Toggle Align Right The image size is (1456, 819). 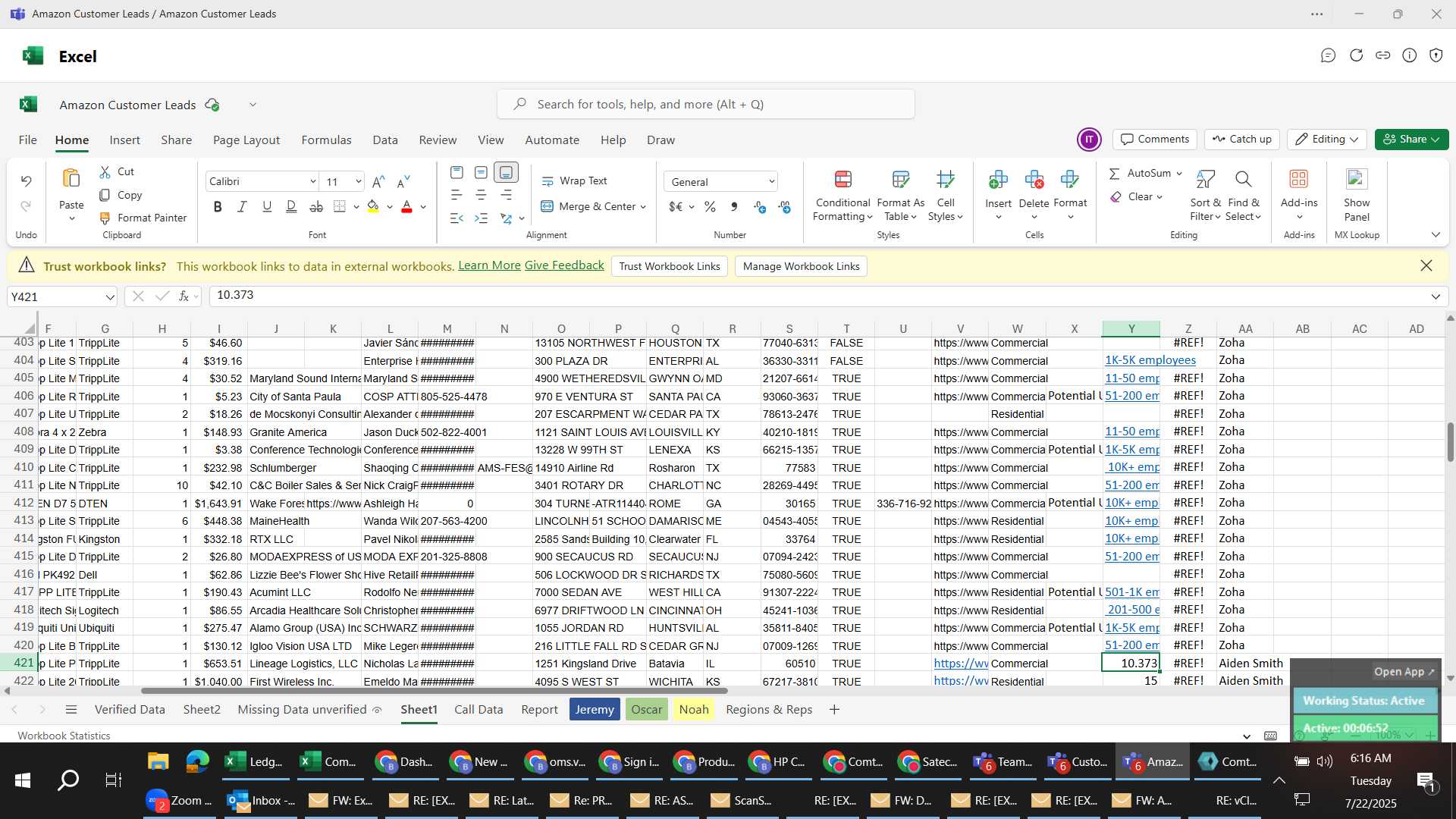(506, 195)
